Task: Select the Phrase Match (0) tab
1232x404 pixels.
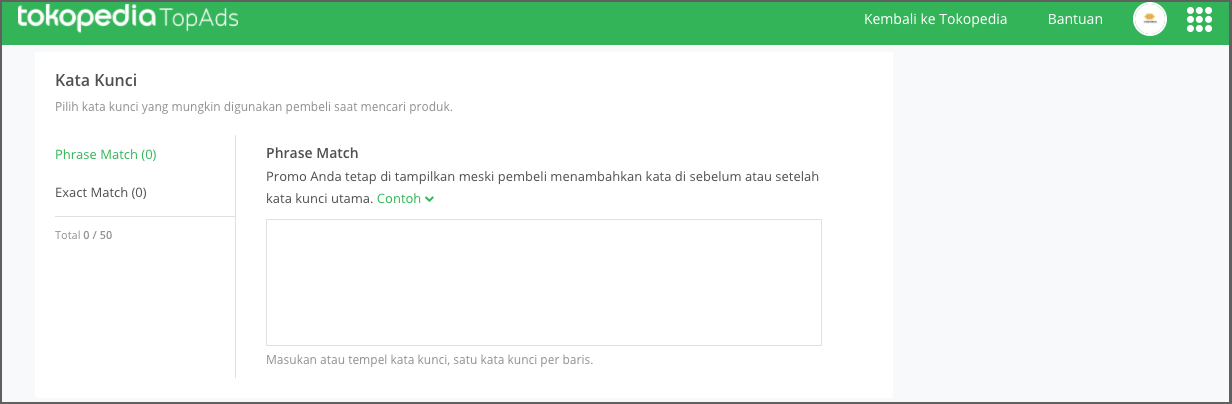Action: coord(106,154)
